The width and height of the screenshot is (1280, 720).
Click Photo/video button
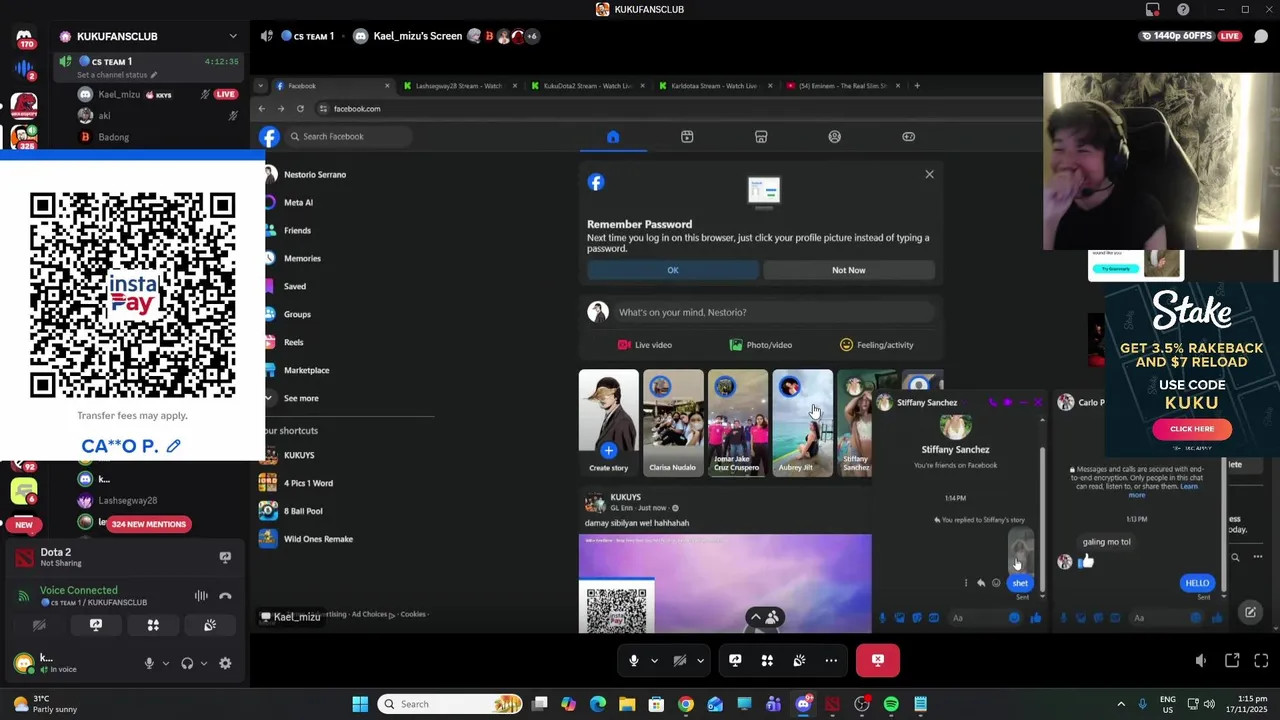(x=761, y=345)
